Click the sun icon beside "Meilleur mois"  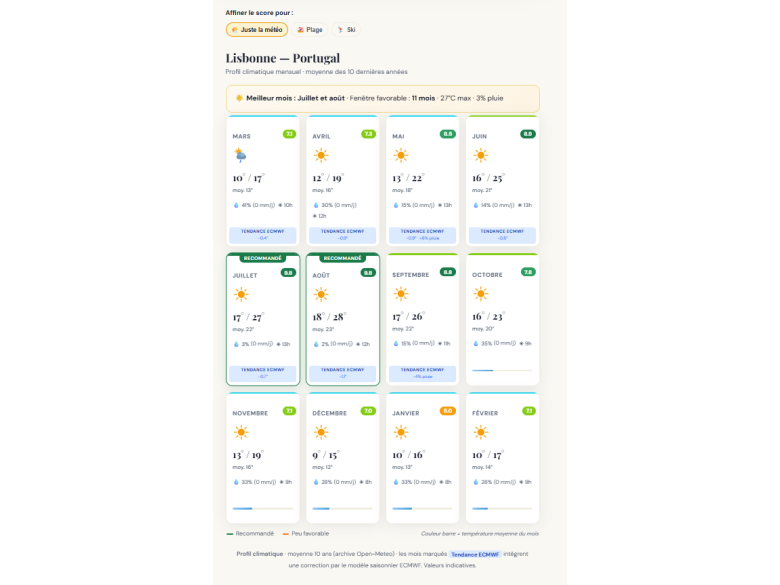click(x=239, y=98)
